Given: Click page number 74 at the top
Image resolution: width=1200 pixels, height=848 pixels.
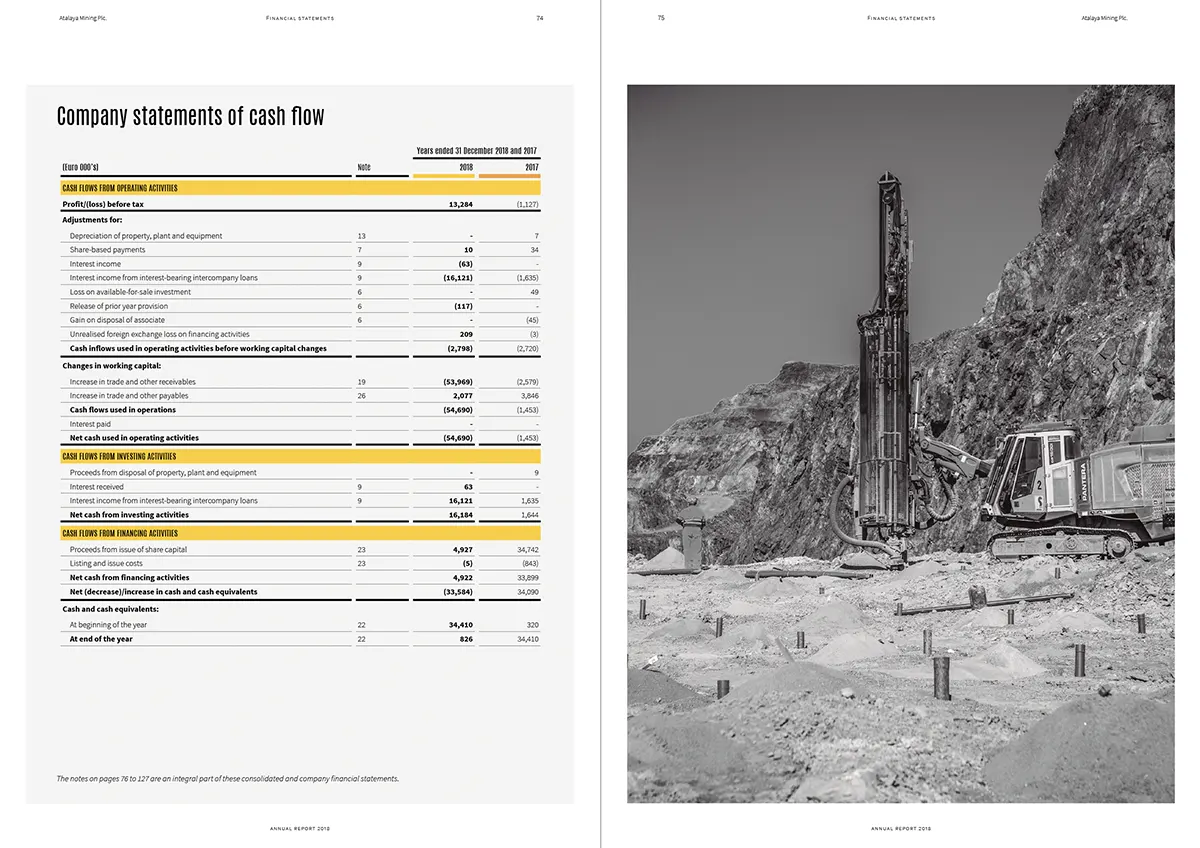Looking at the screenshot, I should [539, 18].
